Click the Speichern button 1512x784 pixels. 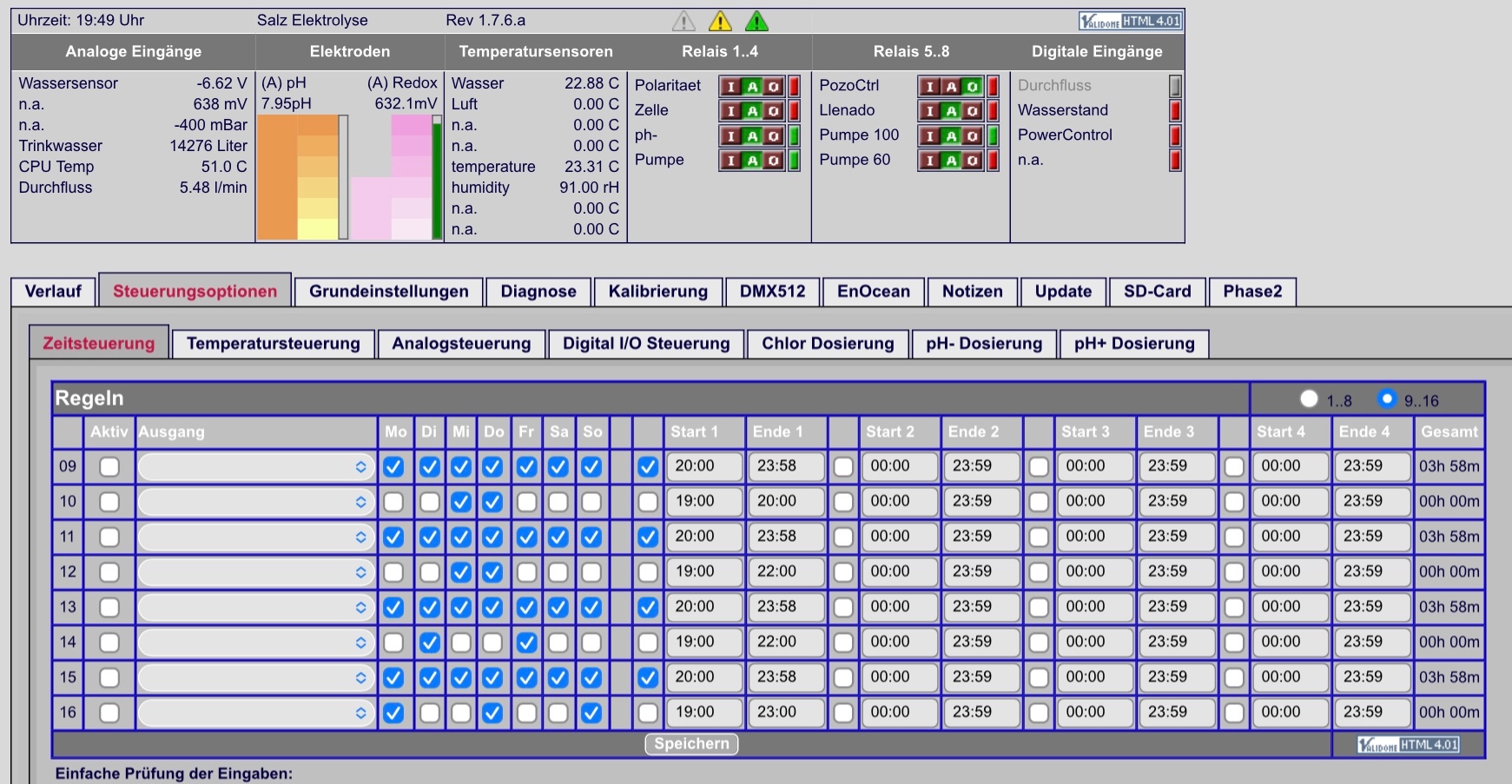point(691,744)
